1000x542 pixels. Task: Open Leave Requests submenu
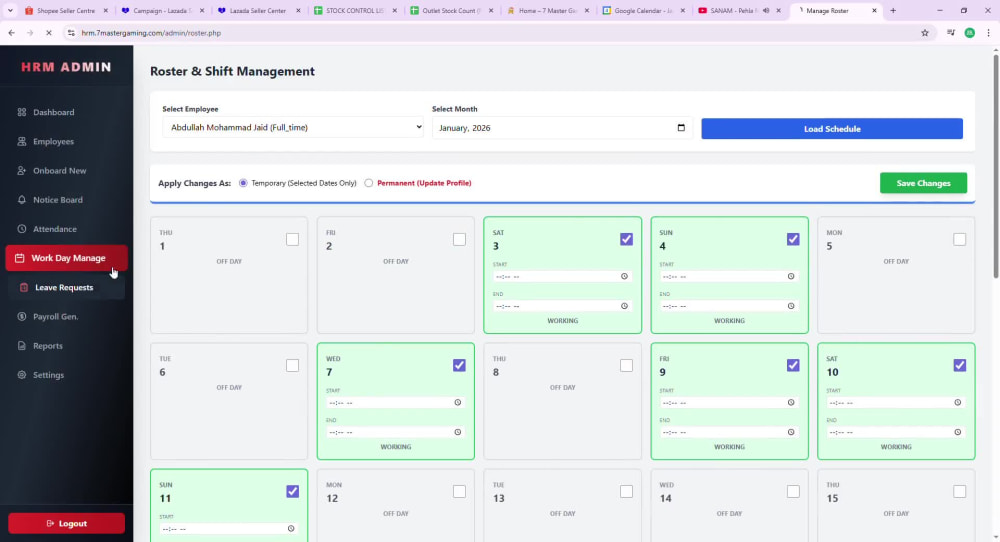pyautogui.click(x=66, y=288)
